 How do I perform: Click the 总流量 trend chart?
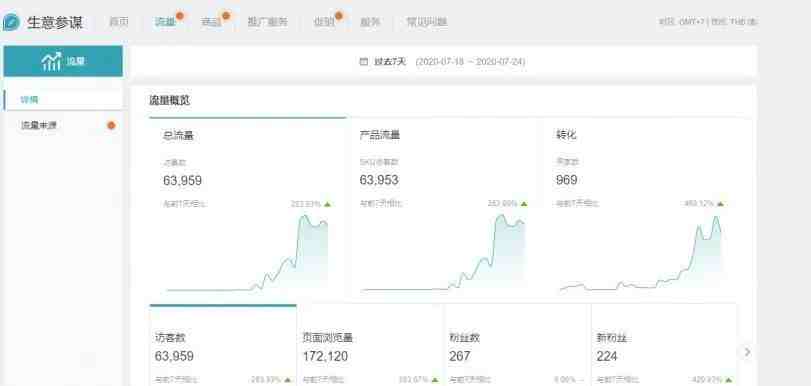[x=247, y=253]
